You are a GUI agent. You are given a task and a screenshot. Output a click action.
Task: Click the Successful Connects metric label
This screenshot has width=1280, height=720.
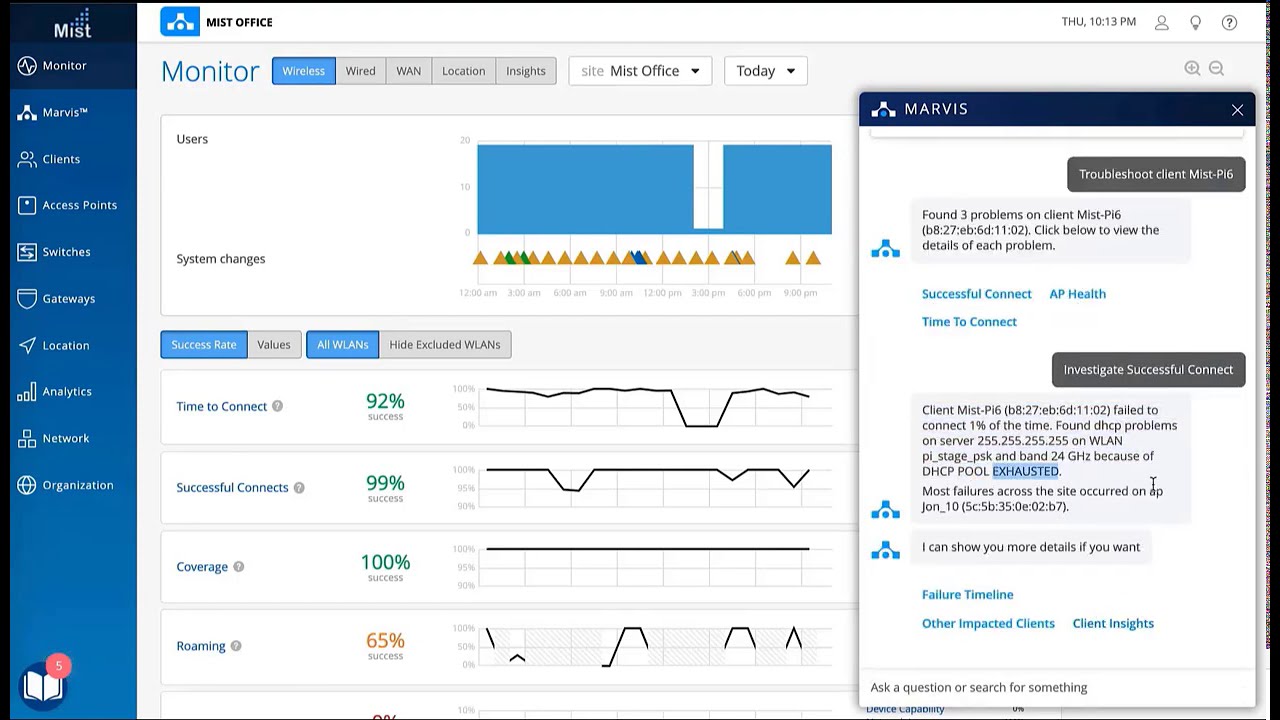tap(232, 487)
